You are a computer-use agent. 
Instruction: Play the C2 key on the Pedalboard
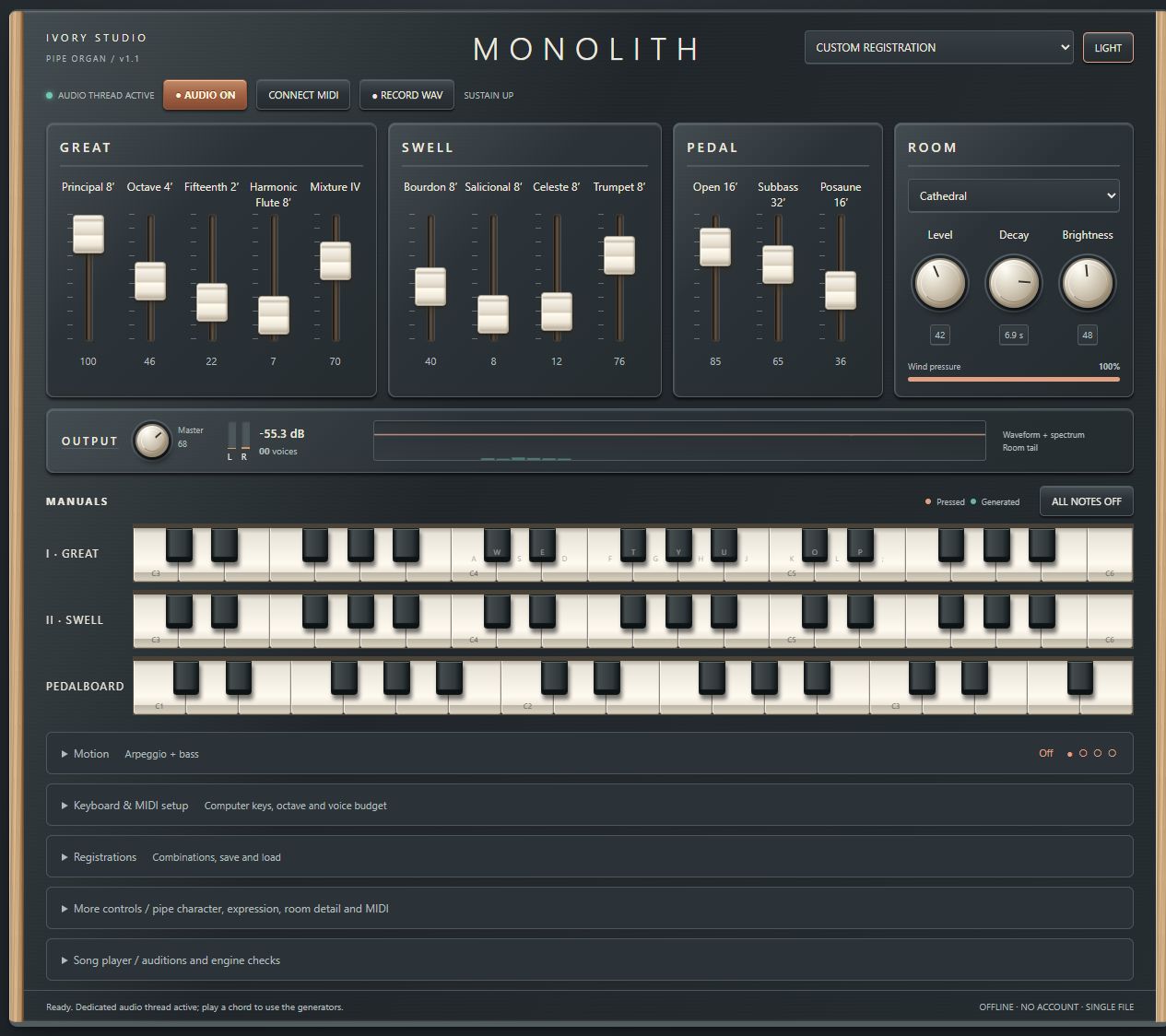[527, 702]
